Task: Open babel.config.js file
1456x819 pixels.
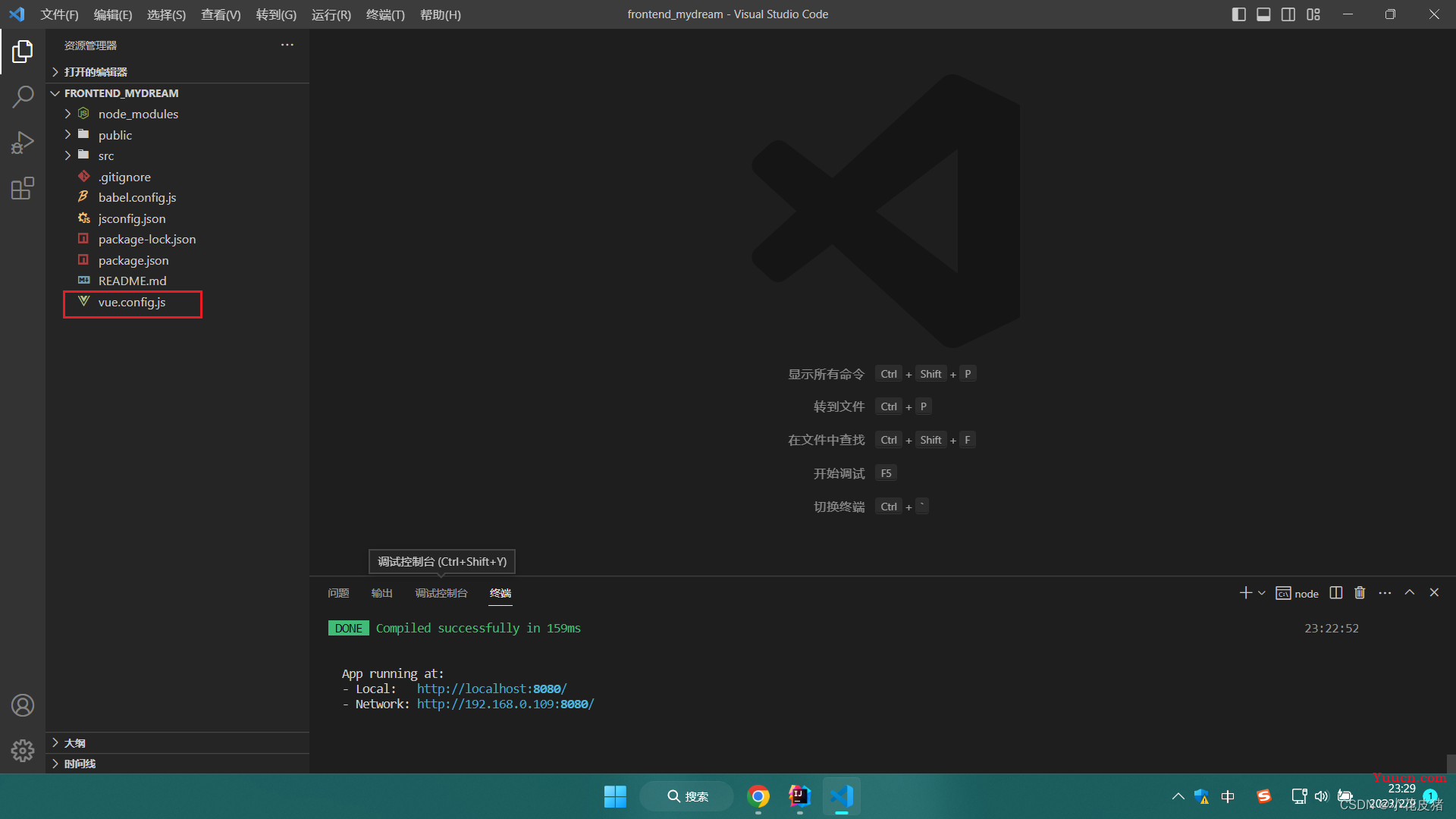Action: [x=177, y=197]
